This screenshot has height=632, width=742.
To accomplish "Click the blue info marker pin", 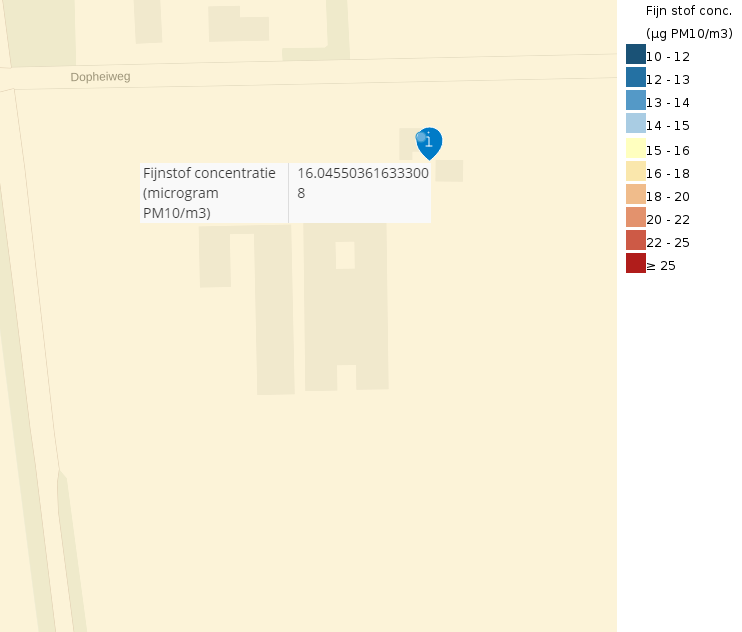I will pos(429,143).
